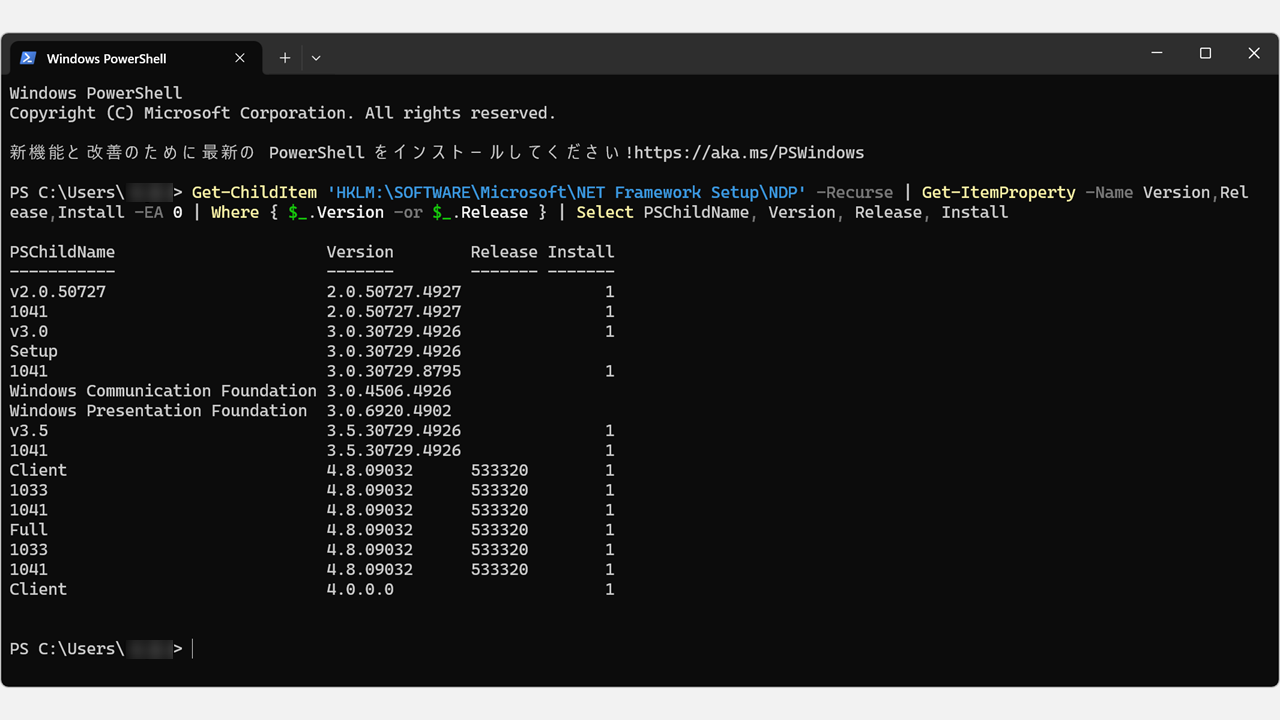Maximize the terminal window
1280x720 pixels.
(x=1205, y=53)
